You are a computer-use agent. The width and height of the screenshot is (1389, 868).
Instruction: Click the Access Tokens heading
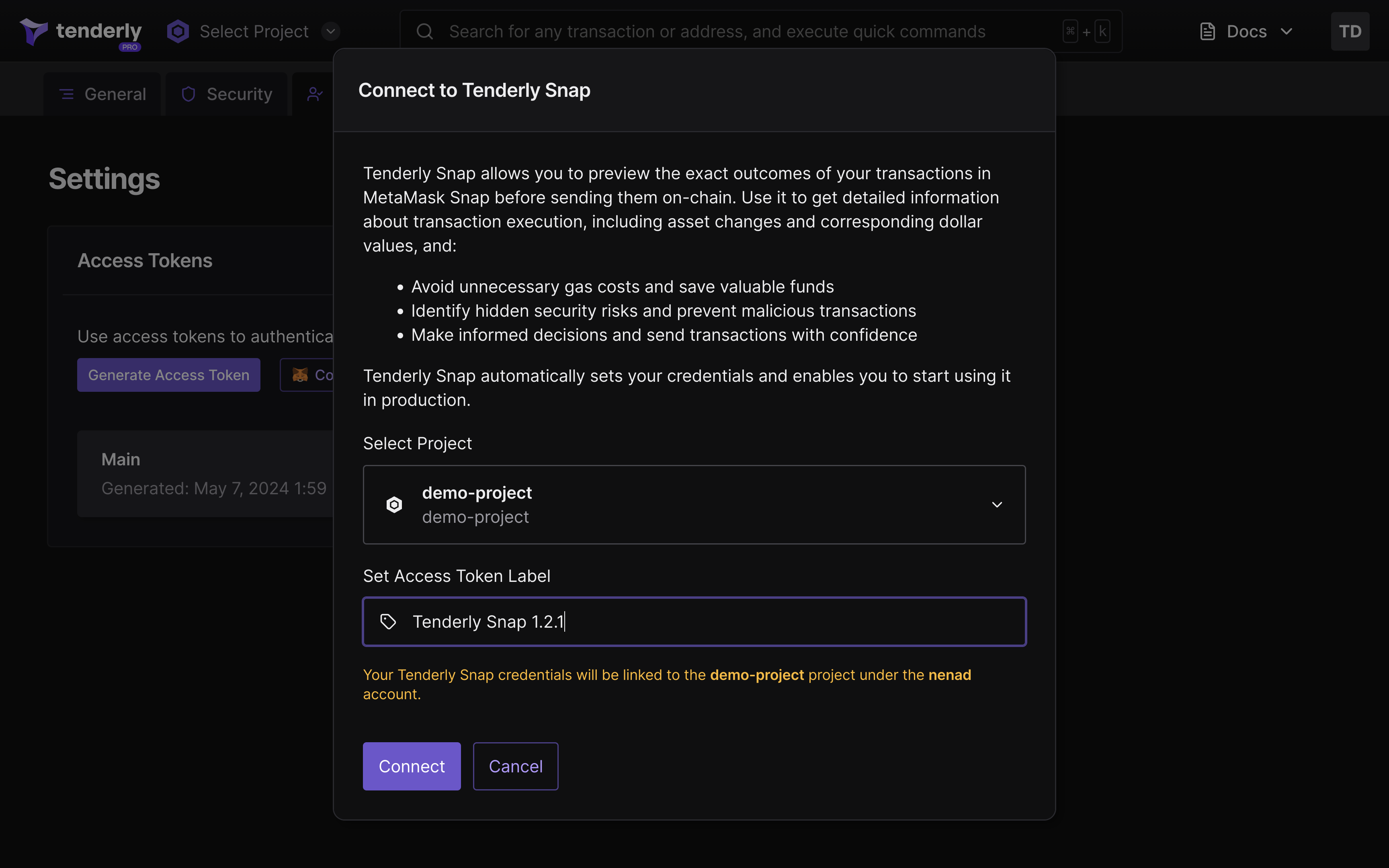[x=145, y=261]
